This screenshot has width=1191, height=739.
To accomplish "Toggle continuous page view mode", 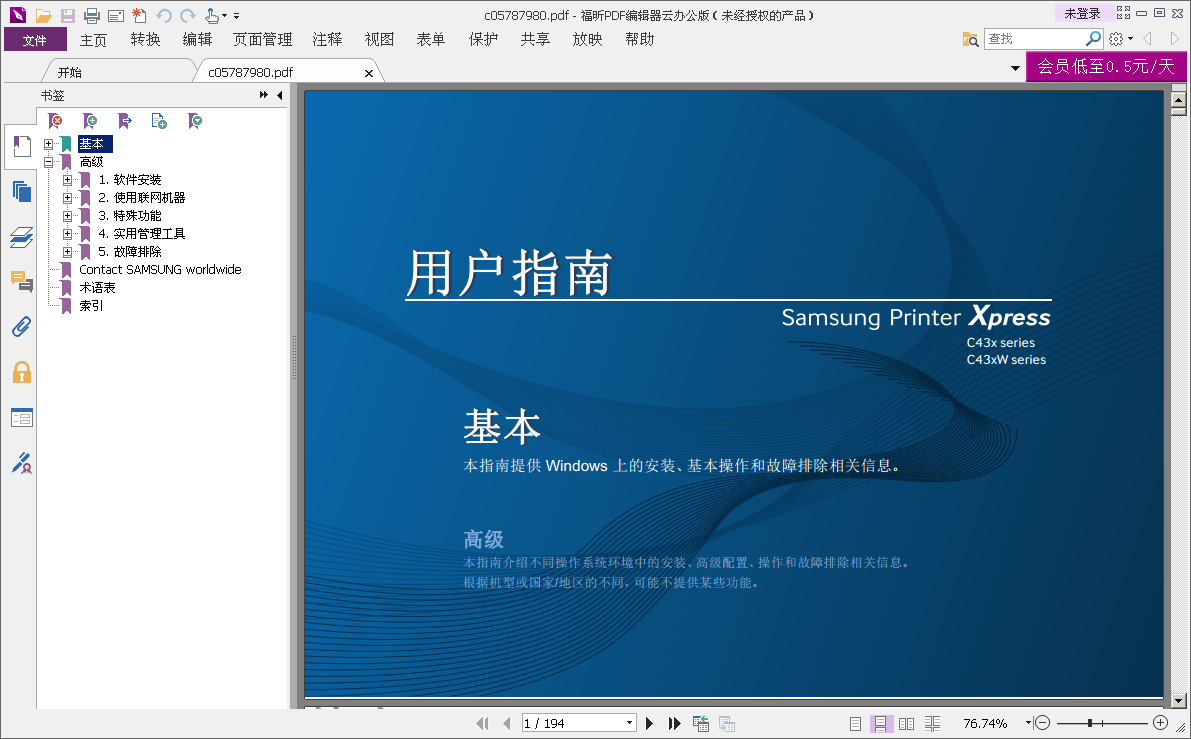I will 880,724.
